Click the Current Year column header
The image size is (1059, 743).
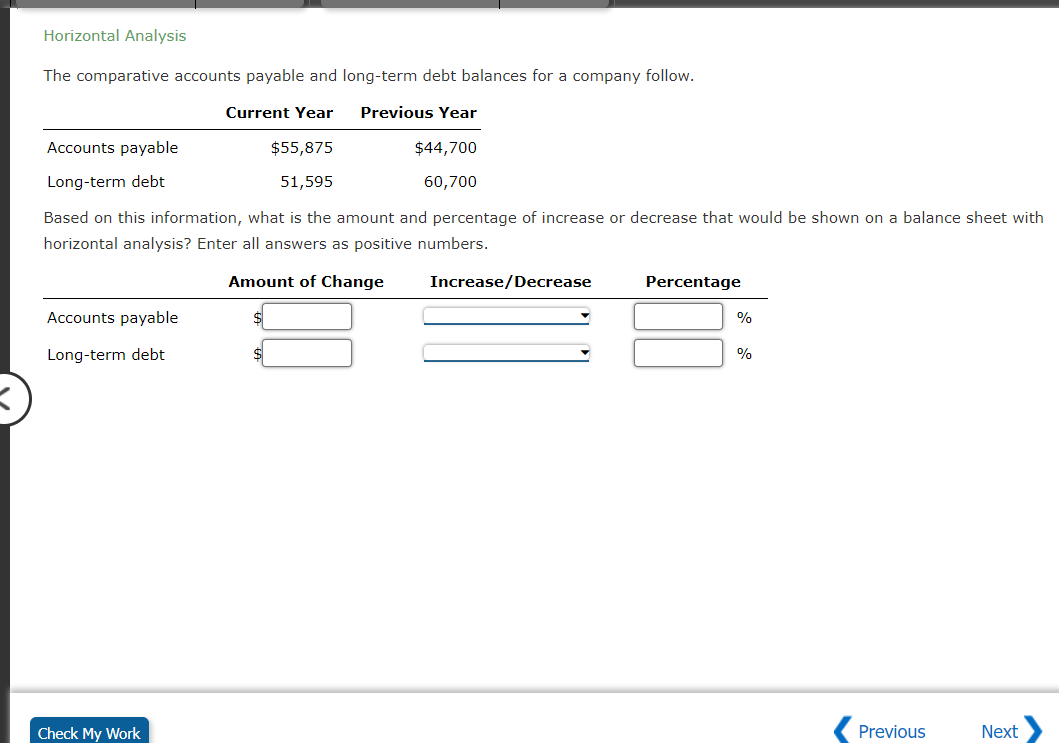point(279,112)
